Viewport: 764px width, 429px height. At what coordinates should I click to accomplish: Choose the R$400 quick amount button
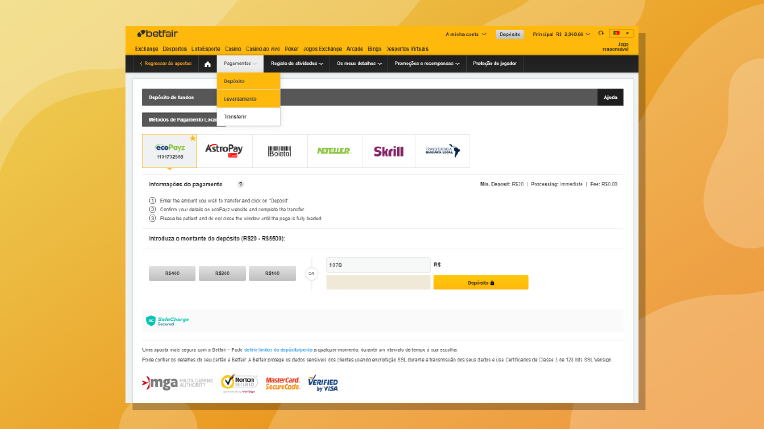tap(172, 273)
